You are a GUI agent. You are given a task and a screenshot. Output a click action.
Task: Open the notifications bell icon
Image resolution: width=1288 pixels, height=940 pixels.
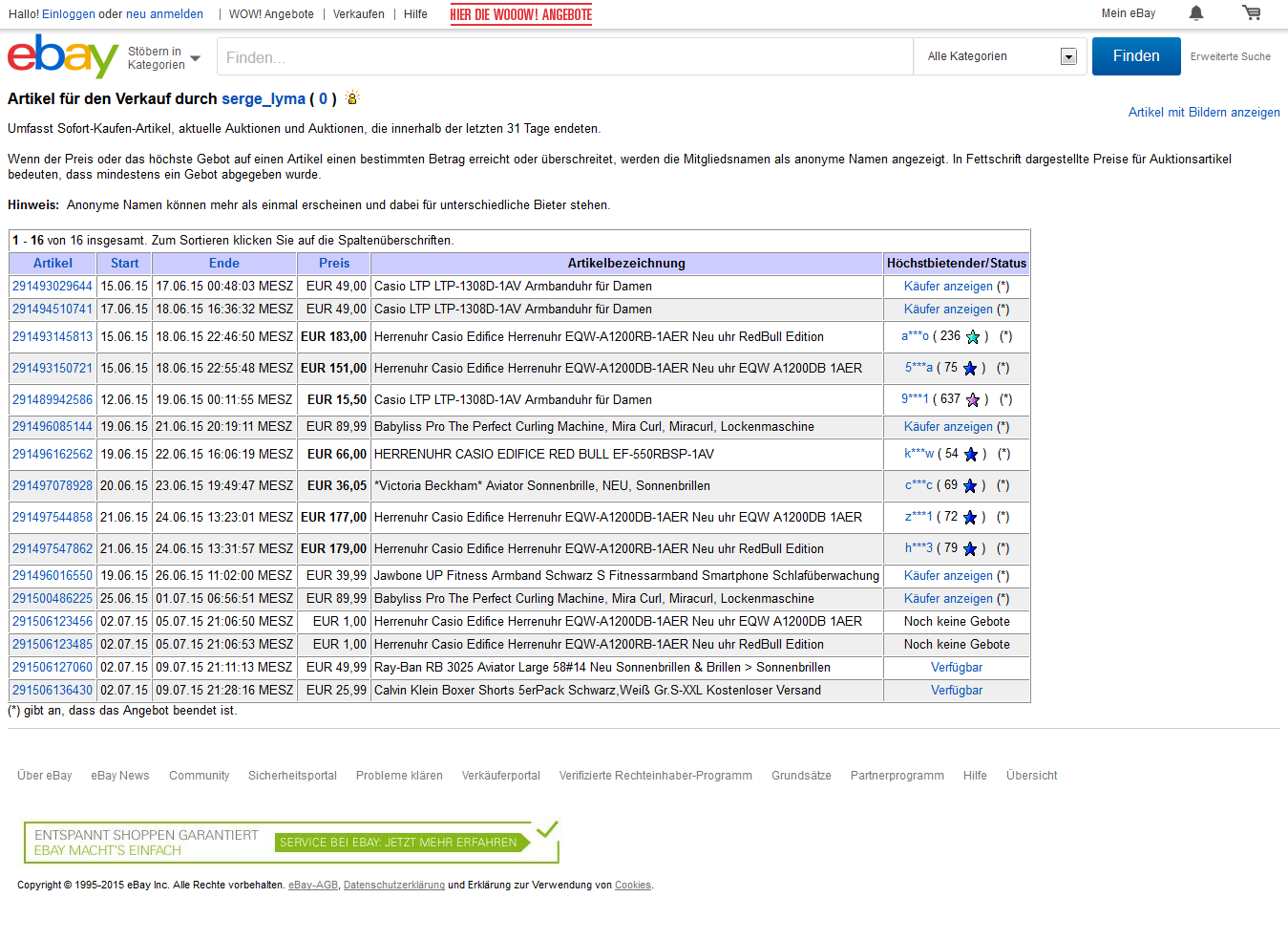pos(1196,13)
